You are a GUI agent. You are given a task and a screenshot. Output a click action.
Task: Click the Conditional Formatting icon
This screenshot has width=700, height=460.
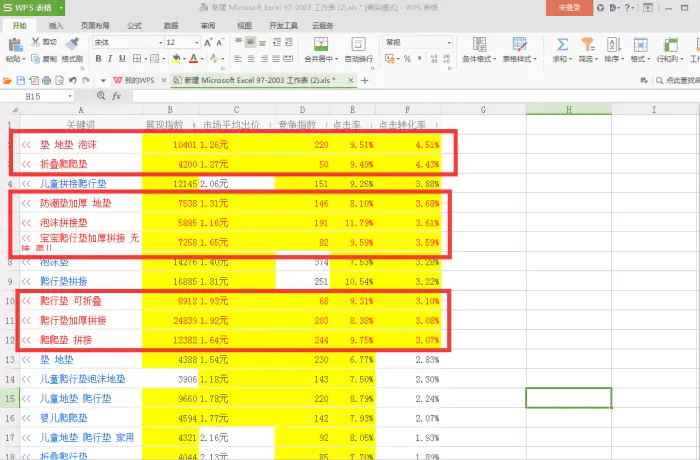tap(479, 44)
